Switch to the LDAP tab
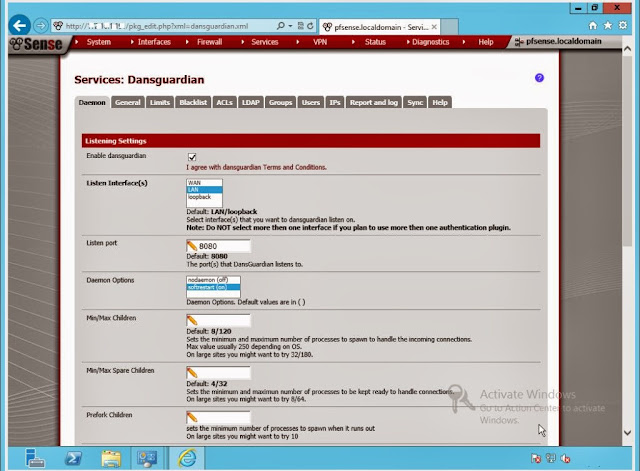640x471 pixels. (251, 102)
